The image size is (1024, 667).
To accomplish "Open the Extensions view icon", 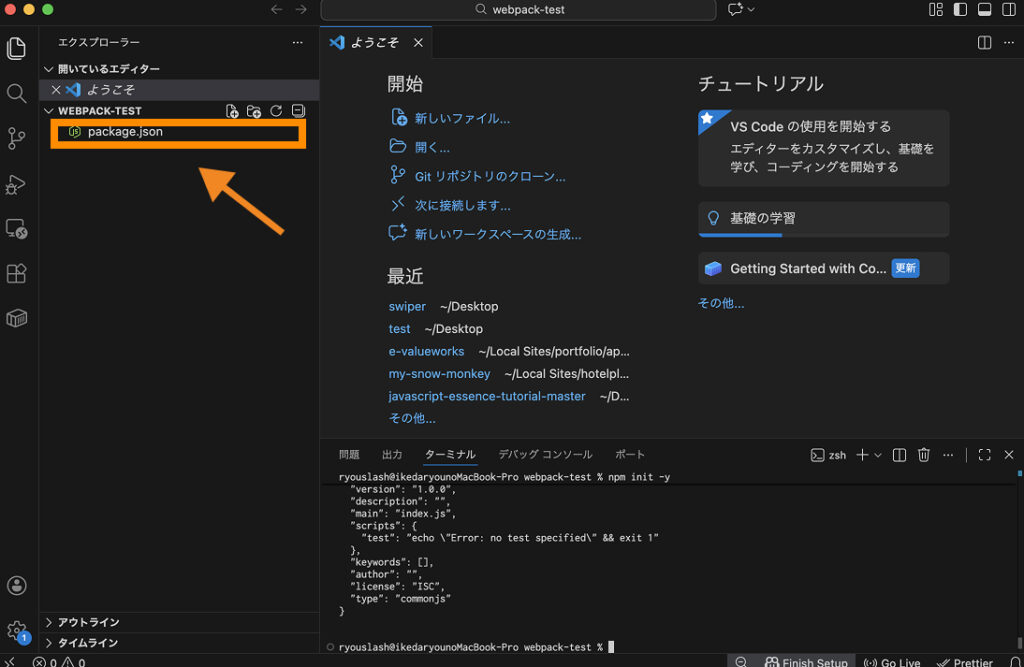I will (16, 273).
